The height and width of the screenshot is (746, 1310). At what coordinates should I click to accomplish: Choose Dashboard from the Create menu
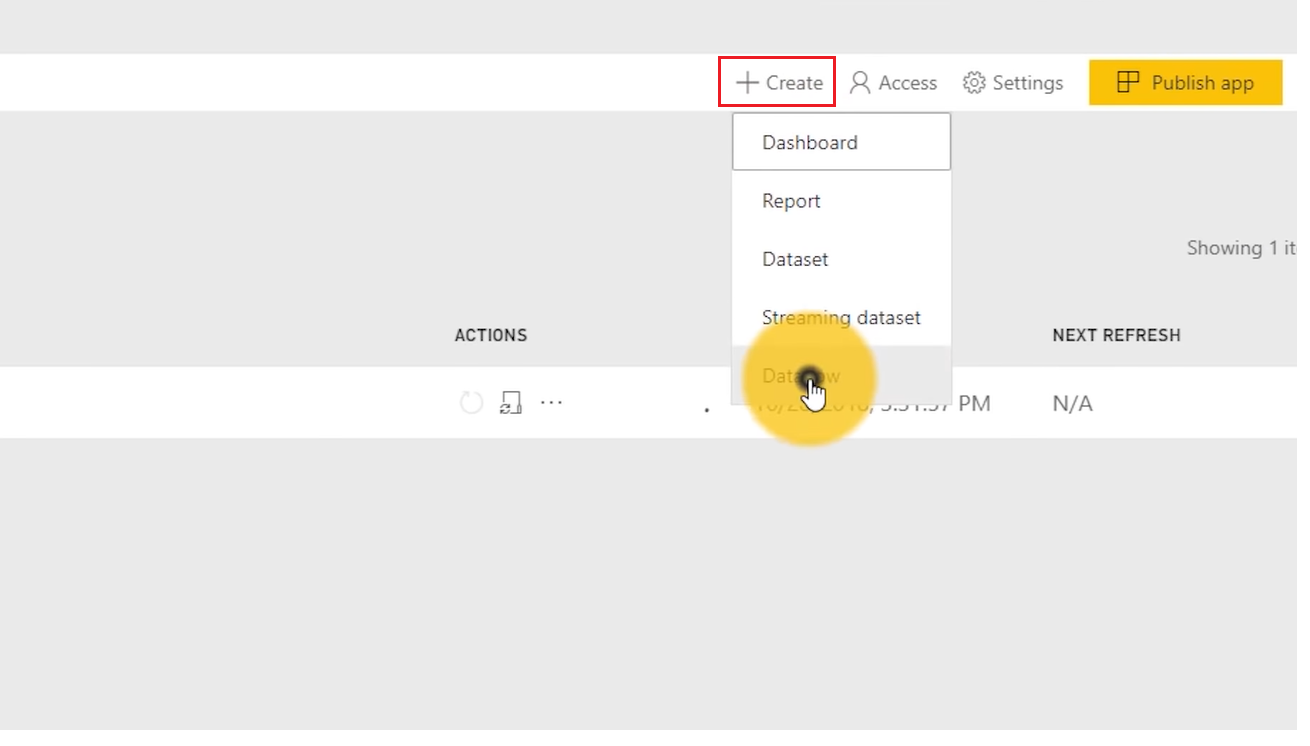(841, 142)
